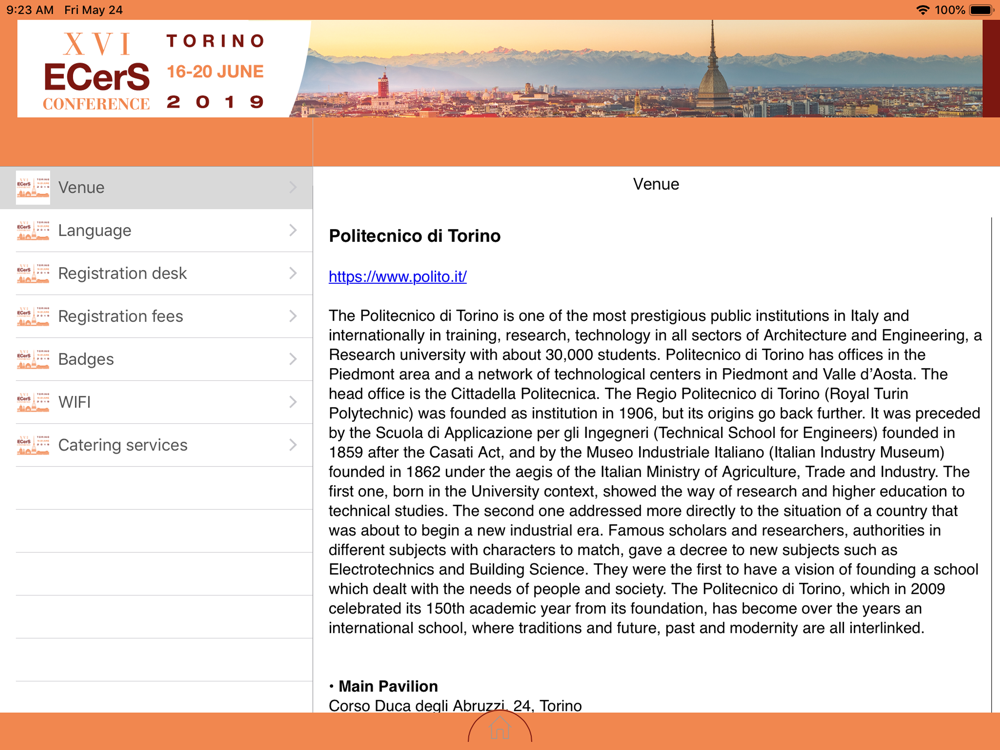Tap the ECerS thumbnail icon beside Badges

click(x=33, y=359)
